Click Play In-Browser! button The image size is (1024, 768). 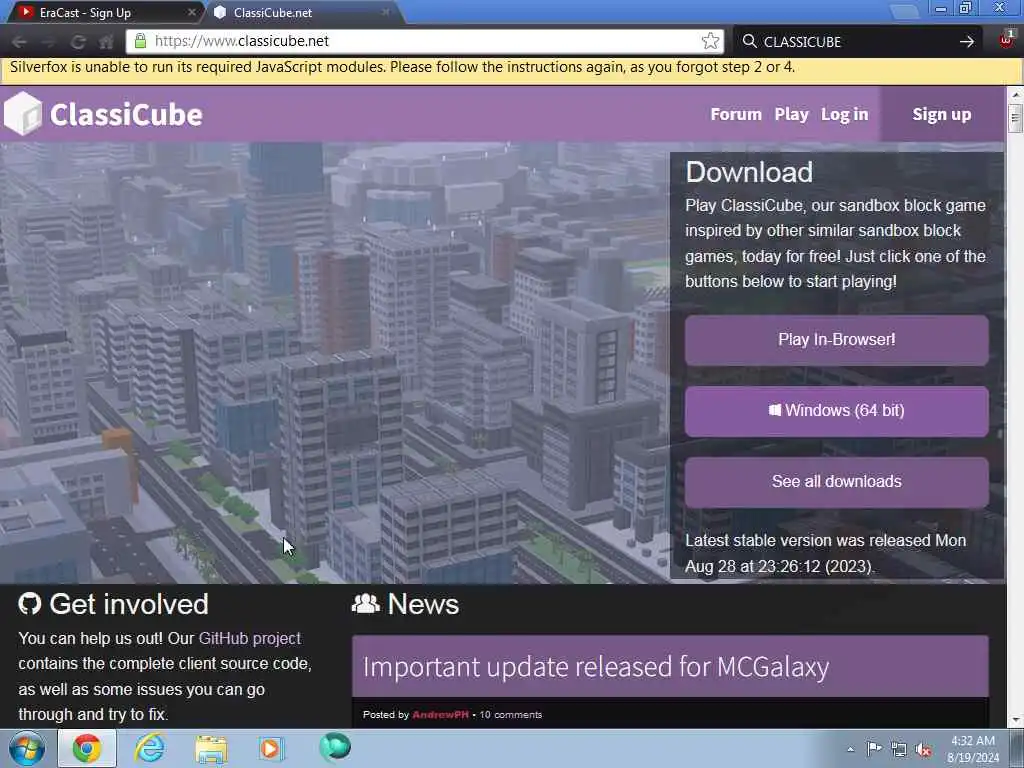coord(837,340)
